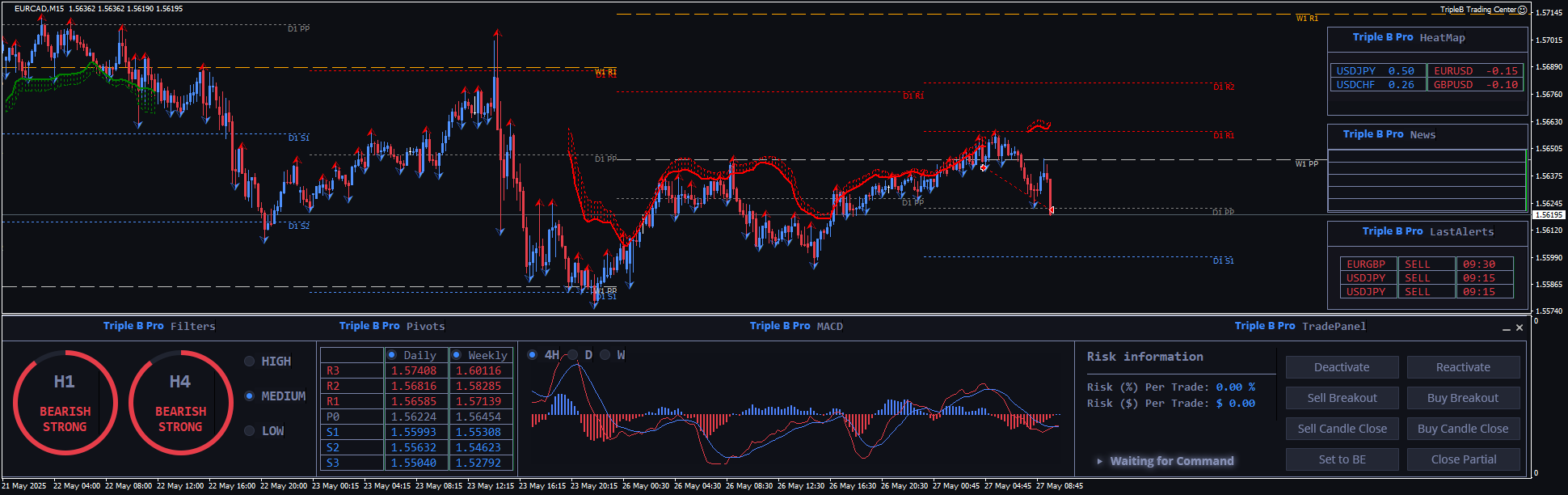1568x495 pixels.
Task: Close the TradePanel with the X icon
Action: 1520,328
